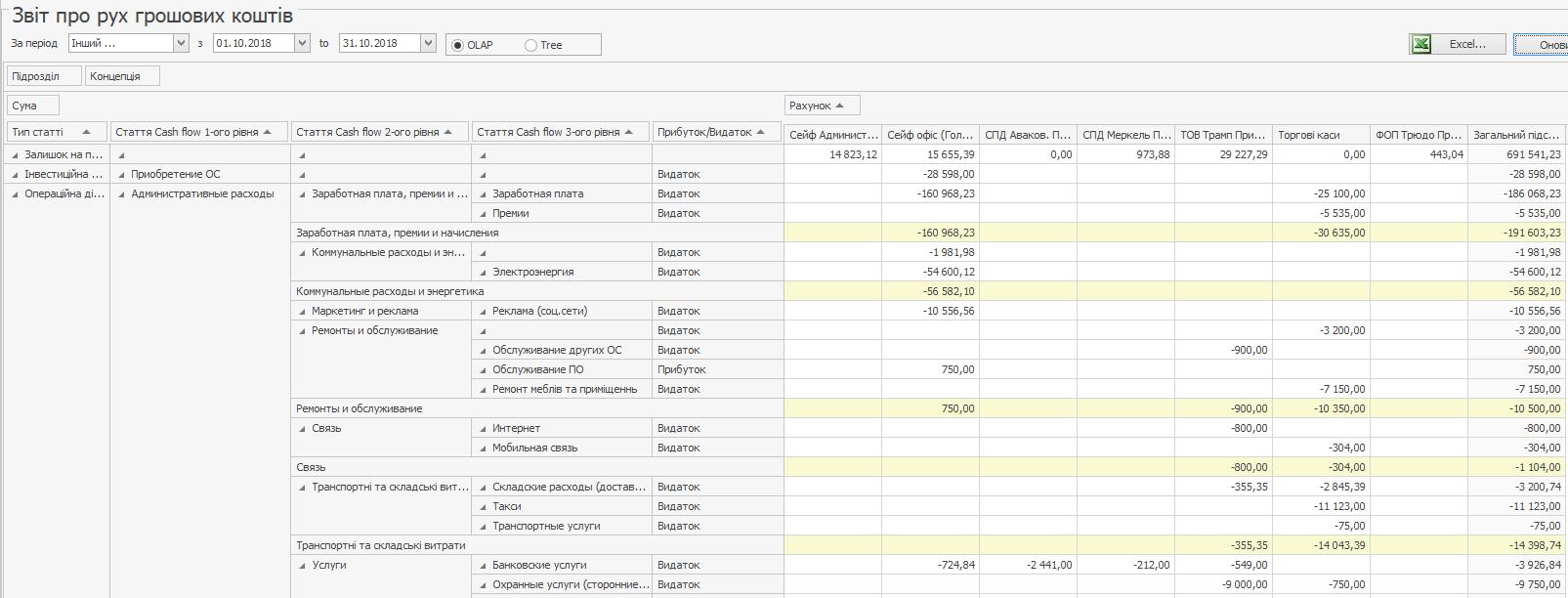Click sort arrow on Рахунок field
1568x598 pixels.
tap(840, 106)
